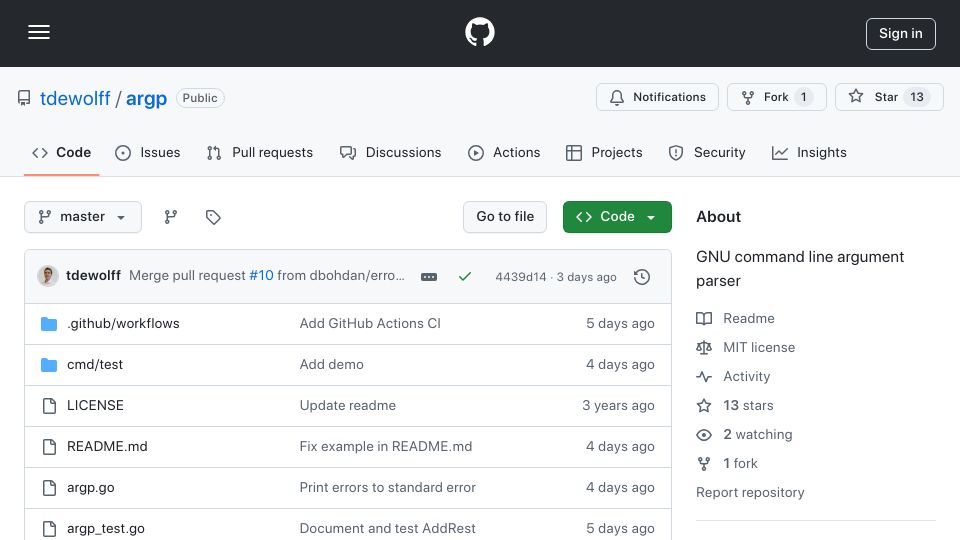Open the README.md file
Screen dimensions: 960x540
[107, 446]
